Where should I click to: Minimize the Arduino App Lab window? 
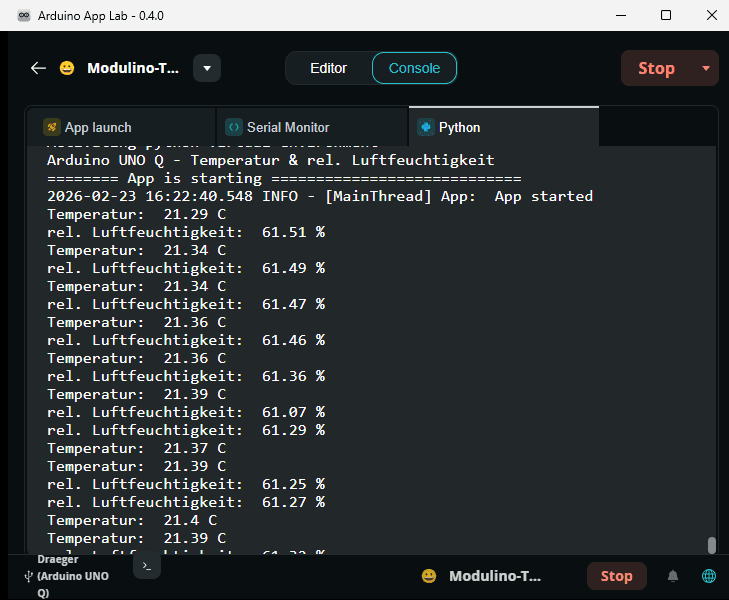(621, 15)
